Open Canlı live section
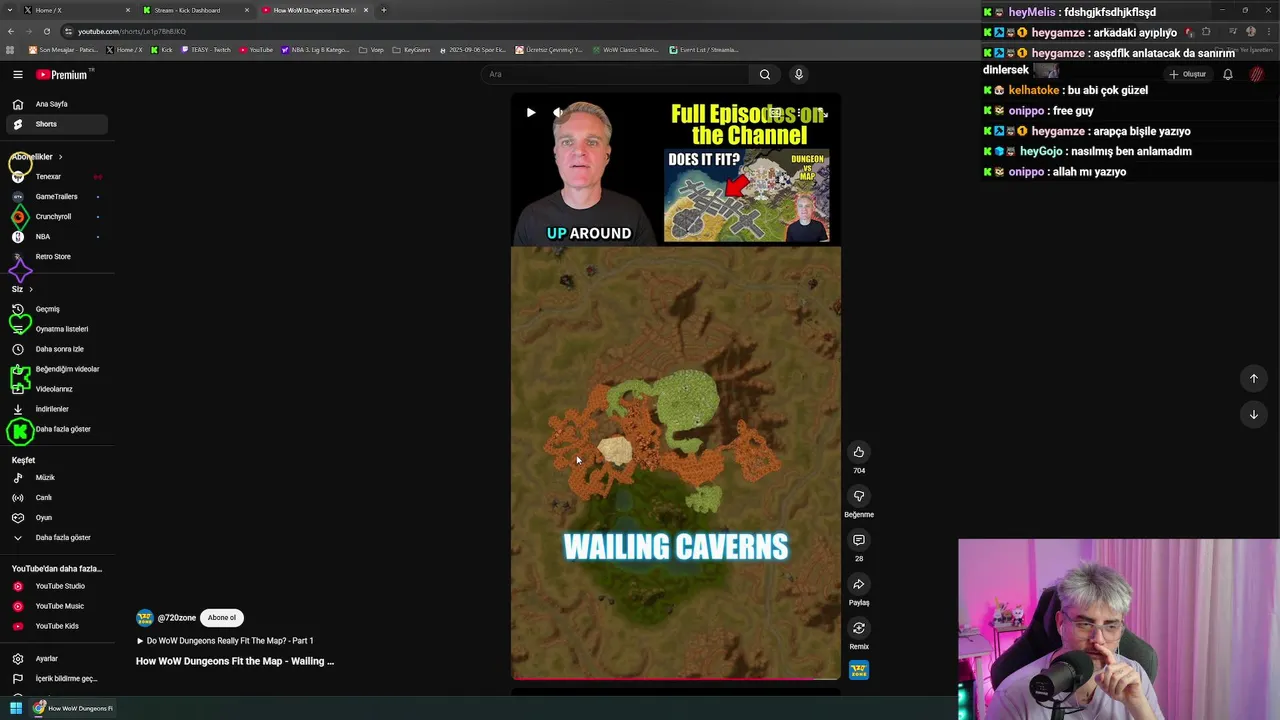Image resolution: width=1280 pixels, height=720 pixels. (x=56, y=498)
